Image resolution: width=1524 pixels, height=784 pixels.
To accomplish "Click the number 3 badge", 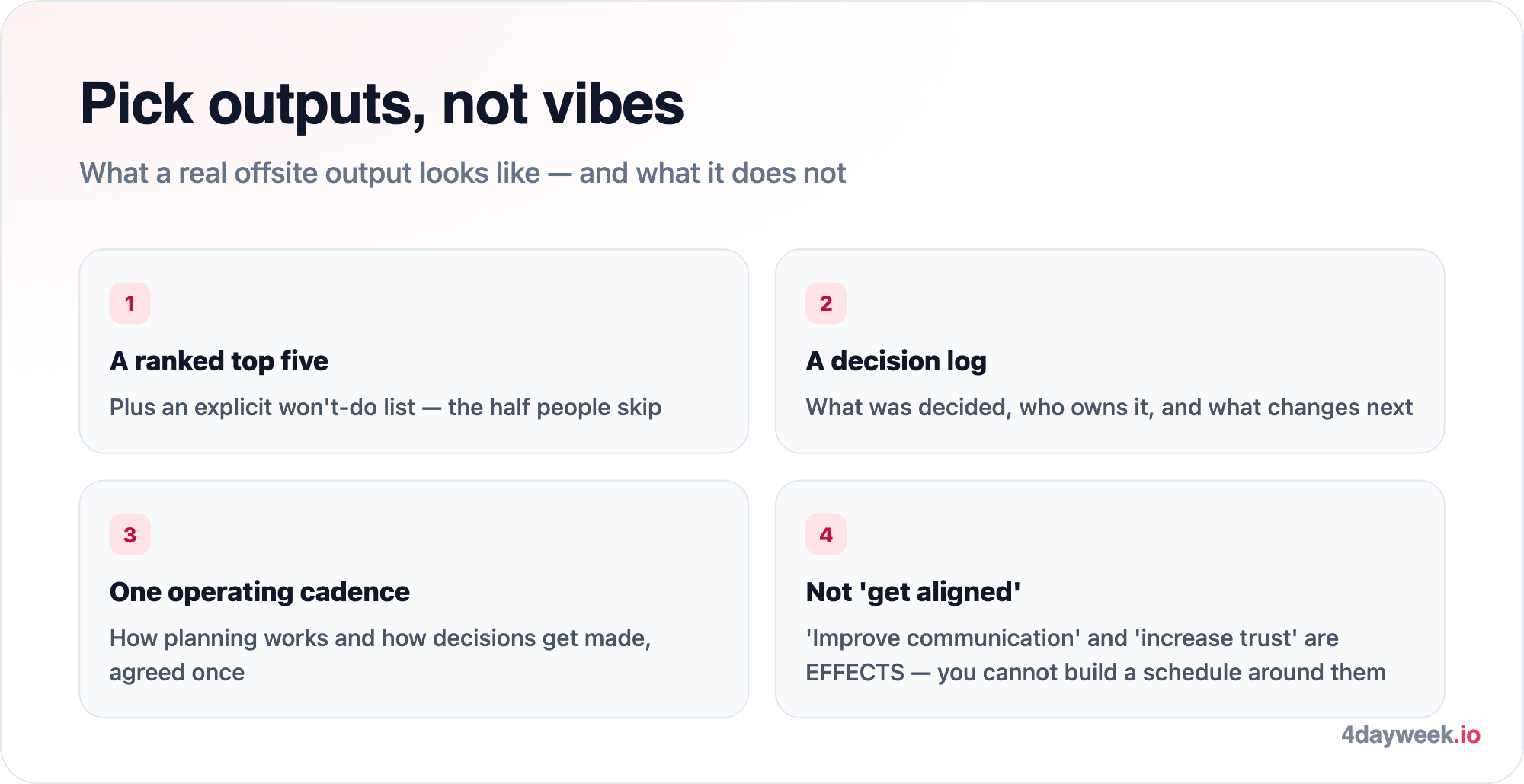I will (130, 535).
